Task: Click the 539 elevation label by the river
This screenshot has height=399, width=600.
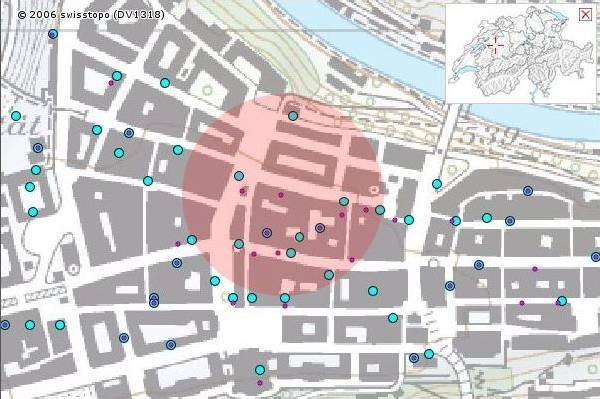Action: click(x=491, y=136)
